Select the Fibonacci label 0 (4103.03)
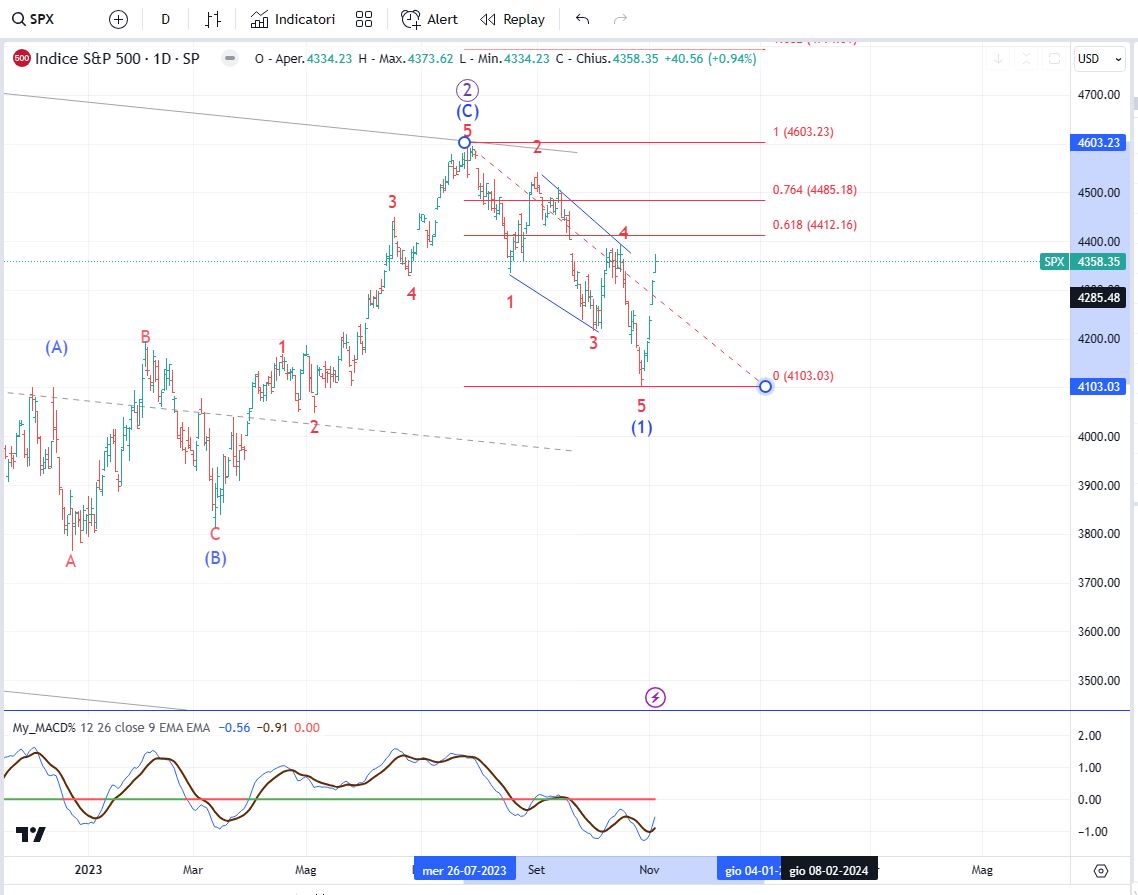Image resolution: width=1138 pixels, height=895 pixels. point(803,376)
